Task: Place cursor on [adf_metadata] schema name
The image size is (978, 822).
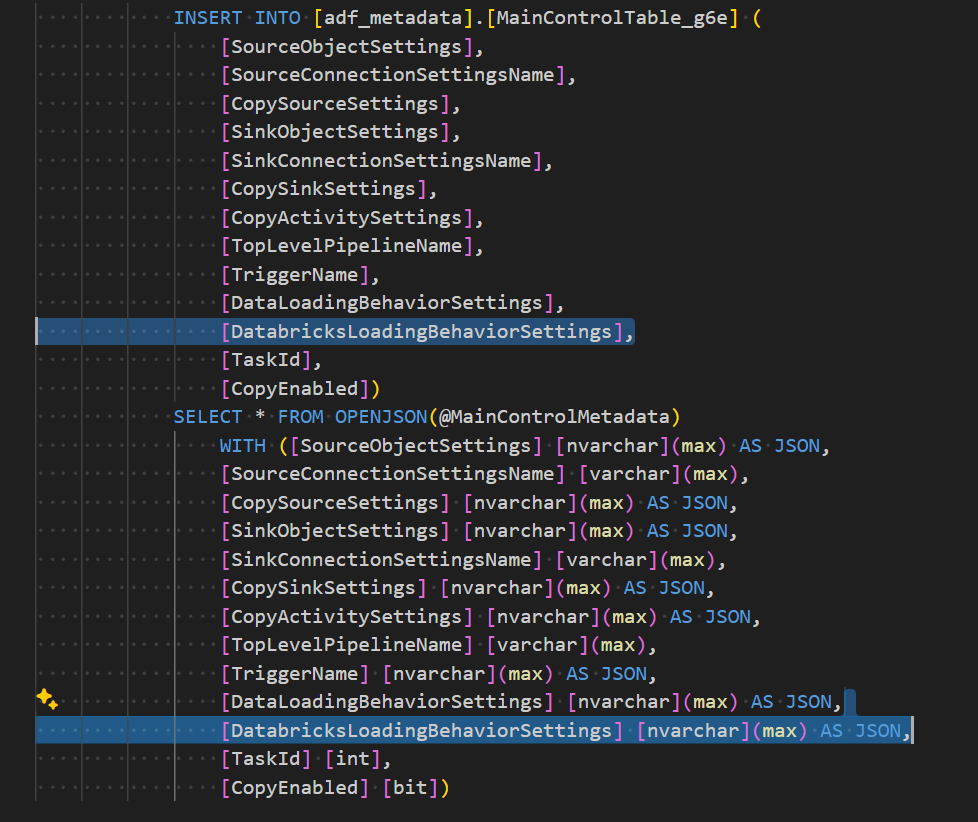Action: [x=394, y=18]
